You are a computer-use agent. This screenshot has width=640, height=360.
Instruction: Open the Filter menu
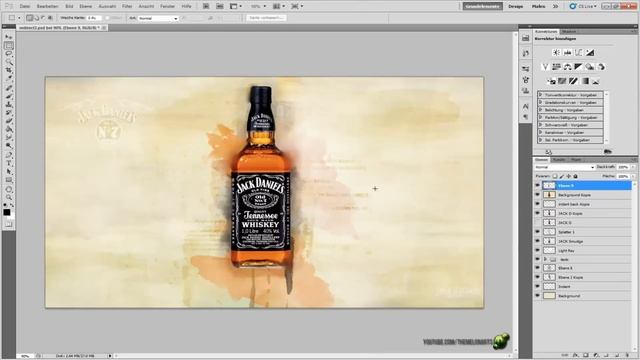[x=127, y=6]
